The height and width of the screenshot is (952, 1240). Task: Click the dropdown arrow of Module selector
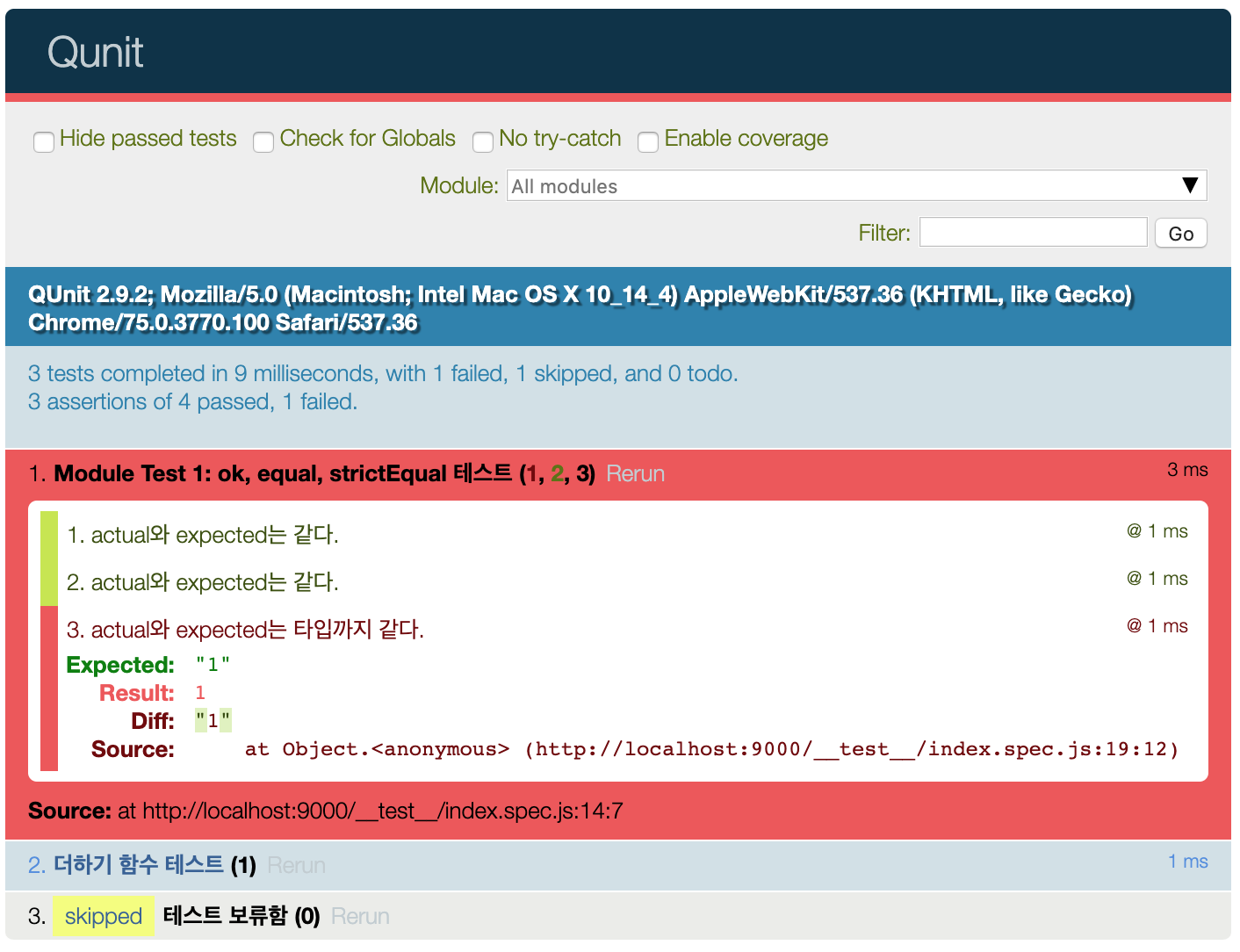(x=1190, y=185)
